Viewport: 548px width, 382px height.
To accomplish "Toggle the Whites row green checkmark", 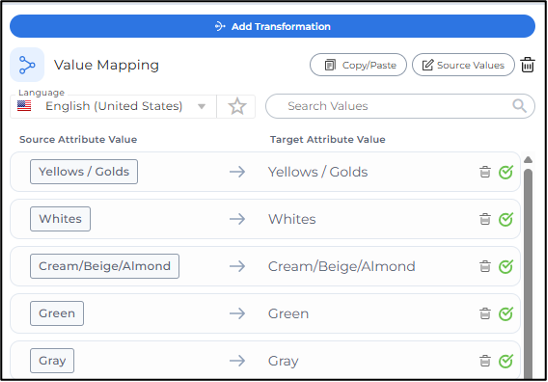I will coord(506,219).
